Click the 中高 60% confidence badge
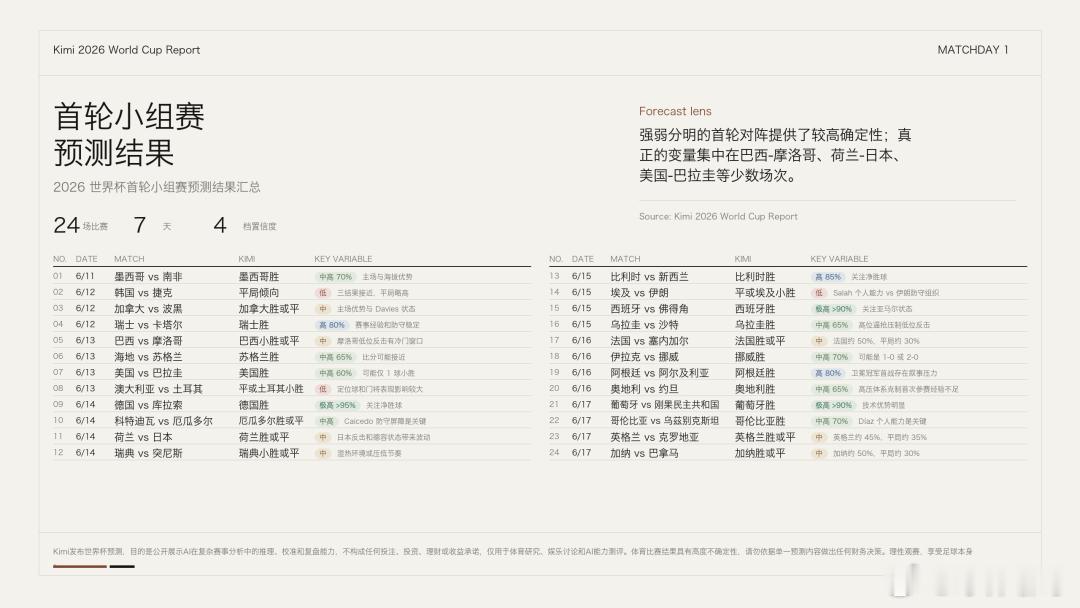1080x608 pixels. pyautogui.click(x=335, y=373)
